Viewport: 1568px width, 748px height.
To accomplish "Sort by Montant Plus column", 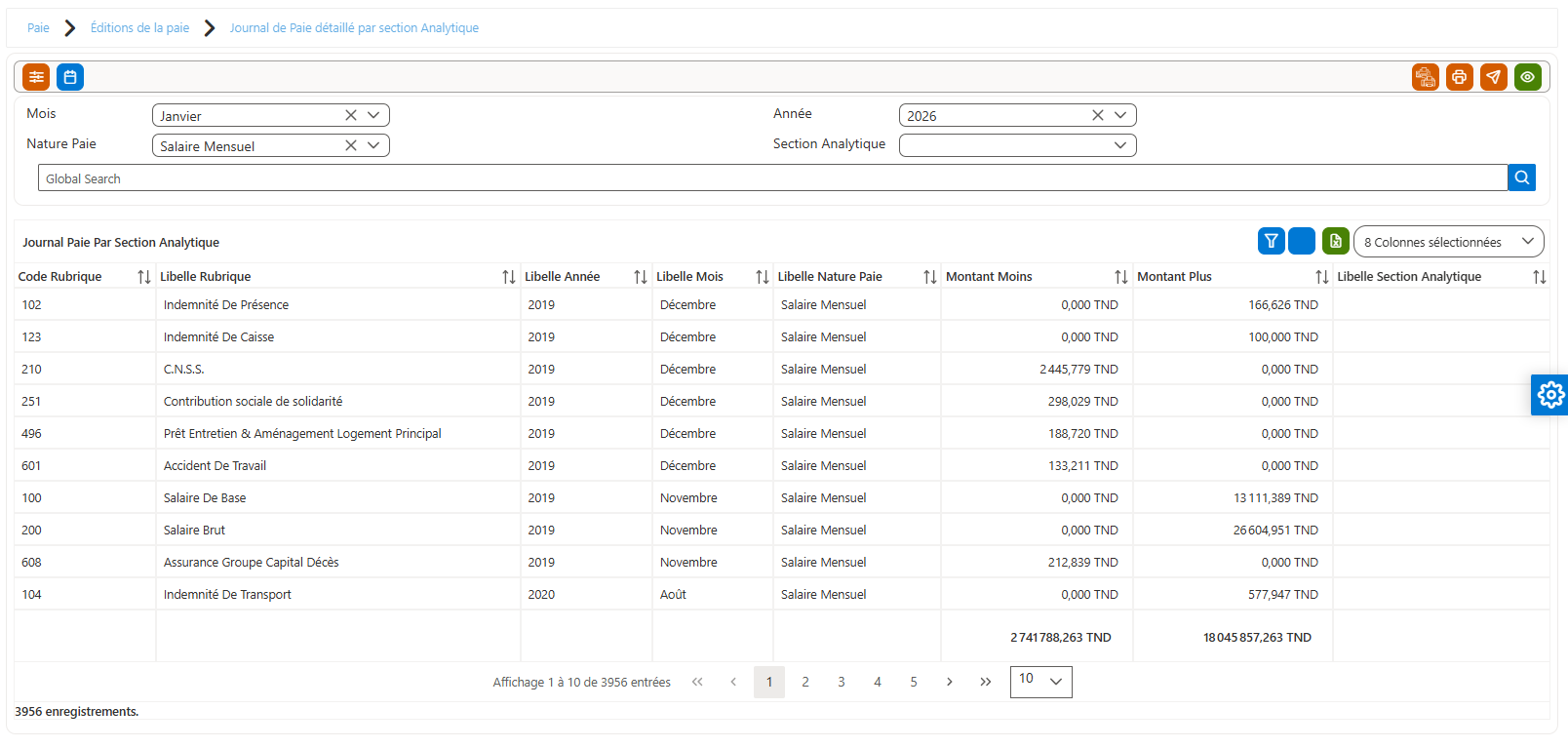I will click(x=1322, y=277).
